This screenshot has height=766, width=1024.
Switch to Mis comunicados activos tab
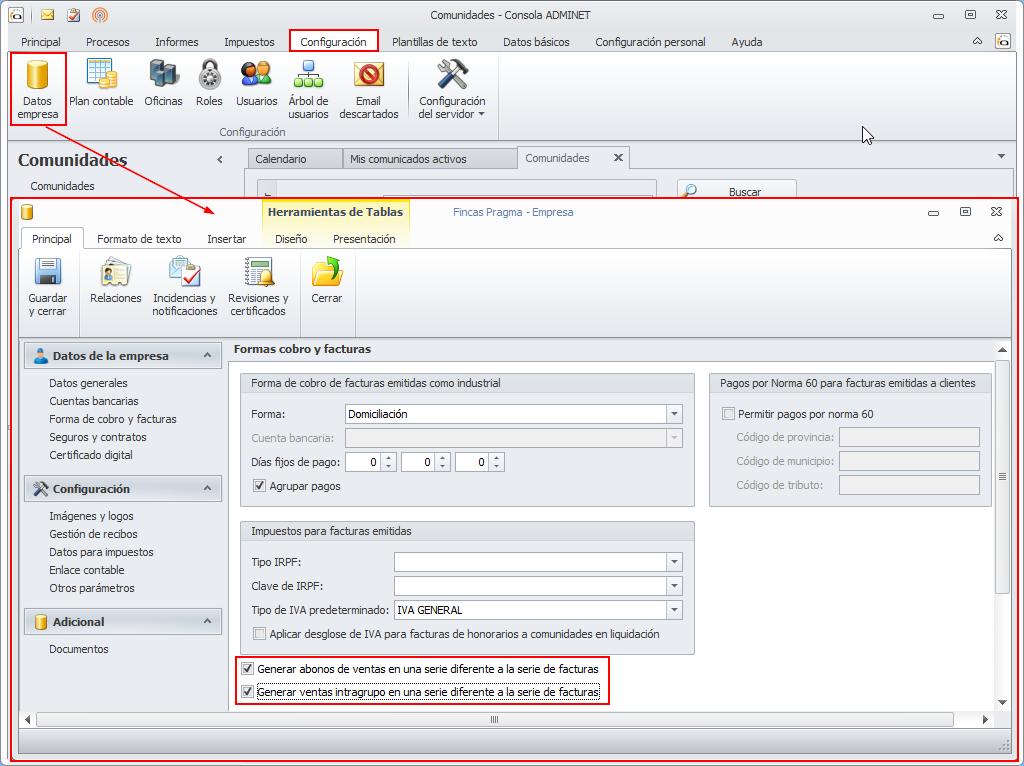coord(430,159)
